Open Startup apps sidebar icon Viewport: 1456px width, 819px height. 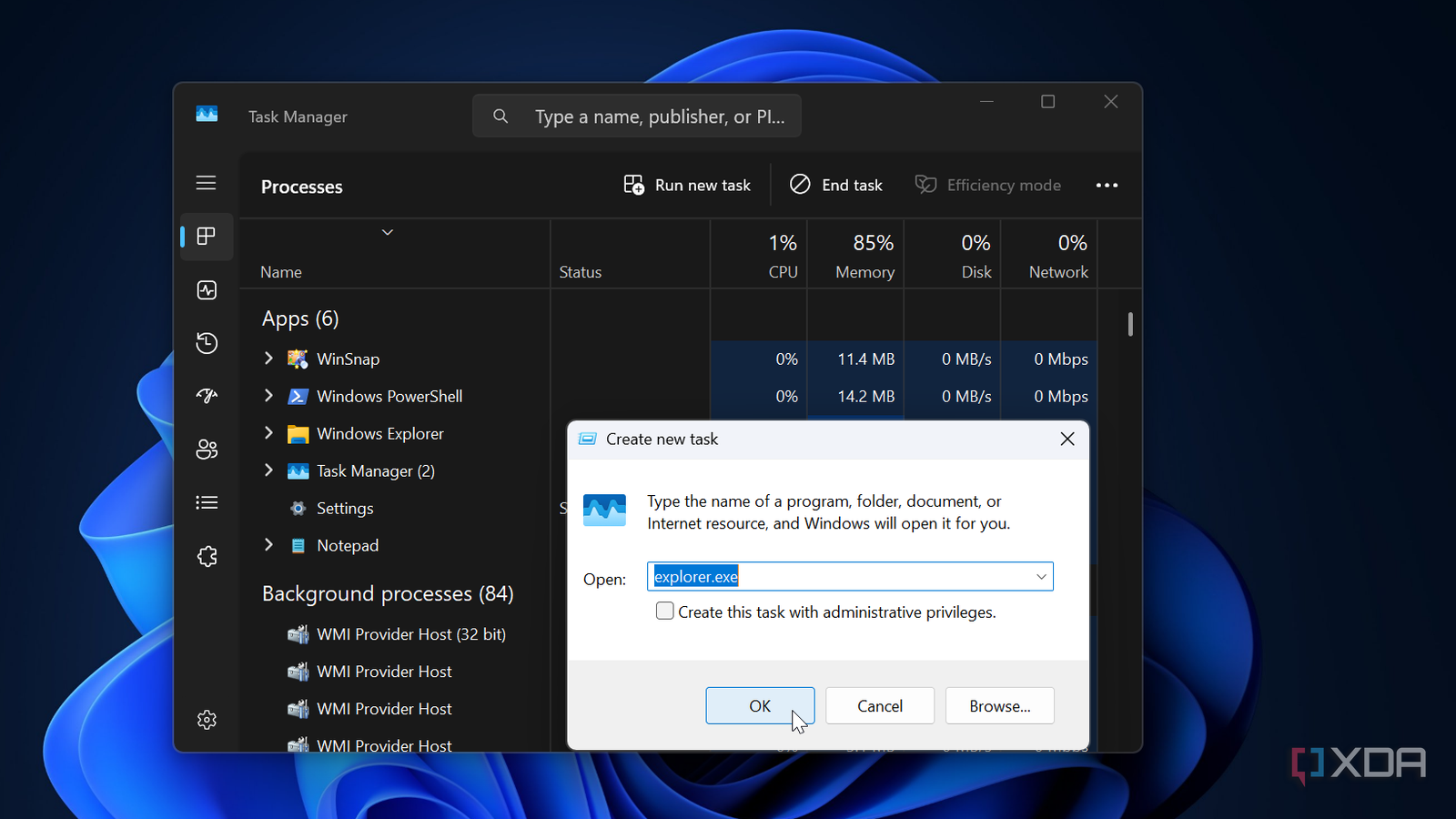pyautogui.click(x=207, y=396)
